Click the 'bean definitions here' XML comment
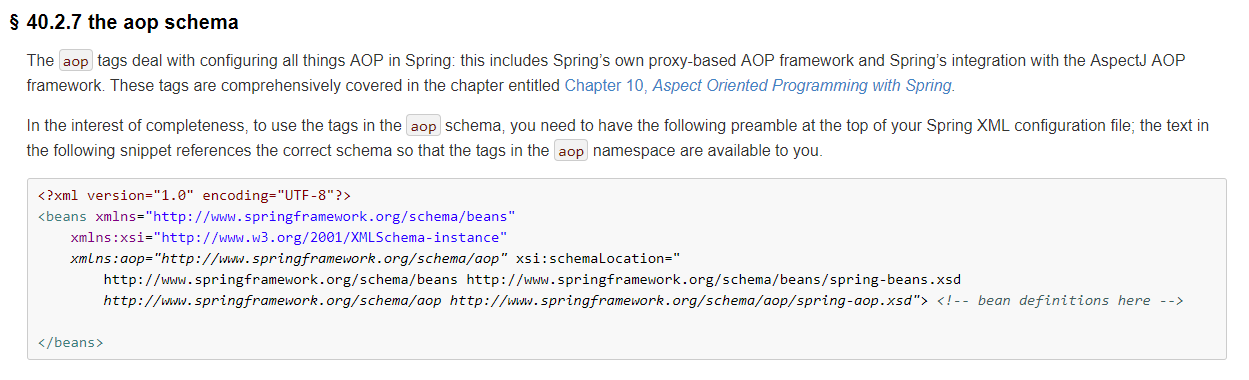Image resolution: width=1249 pixels, height=380 pixels. [1060, 300]
